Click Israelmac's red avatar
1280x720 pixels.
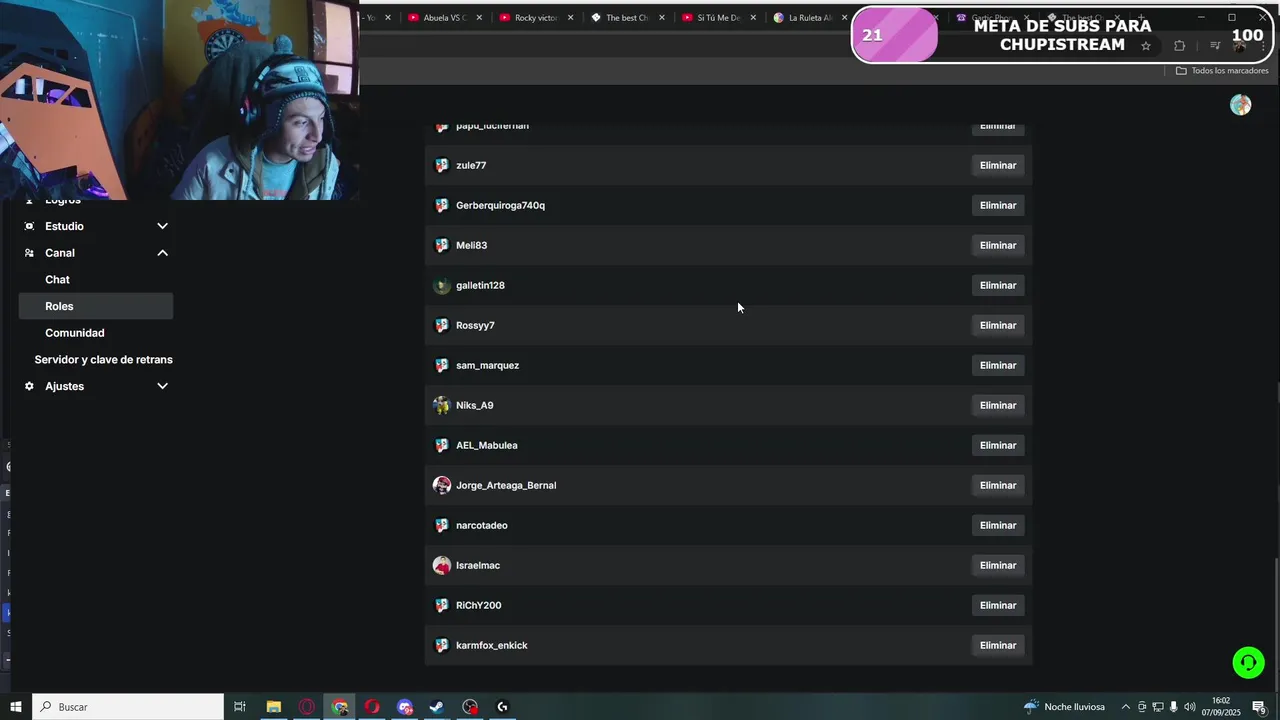point(442,565)
